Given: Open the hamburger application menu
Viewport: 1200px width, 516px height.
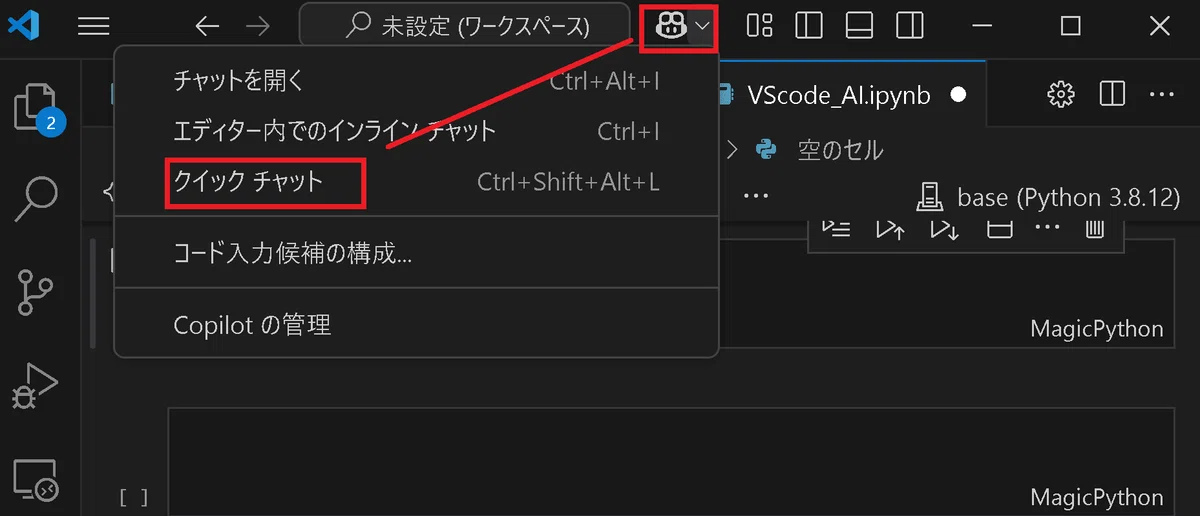Looking at the screenshot, I should pyautogui.click(x=93, y=27).
